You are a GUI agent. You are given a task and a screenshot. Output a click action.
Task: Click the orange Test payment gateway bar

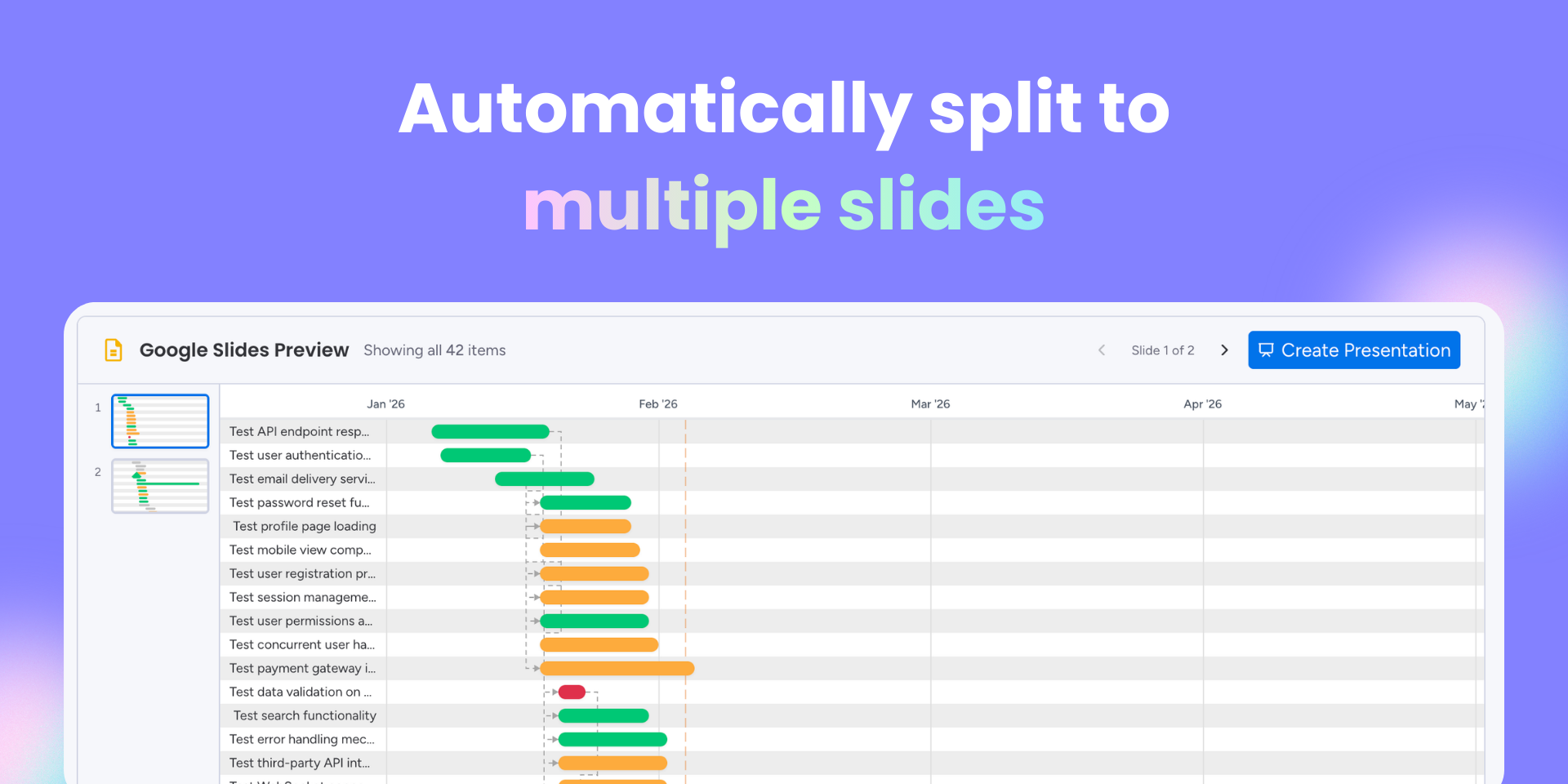point(617,669)
